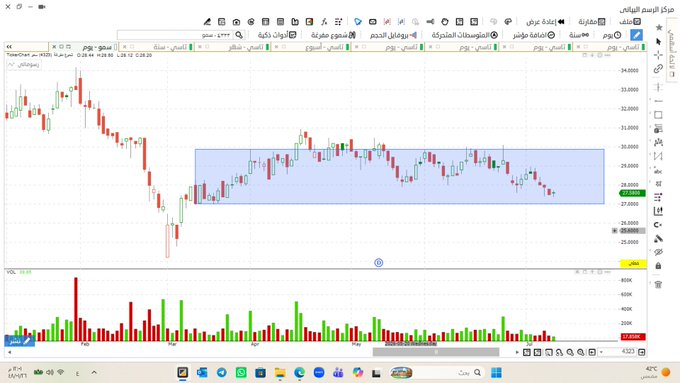
Task: Click the camera snapshot icon in top toolbar
Action: 236,22
